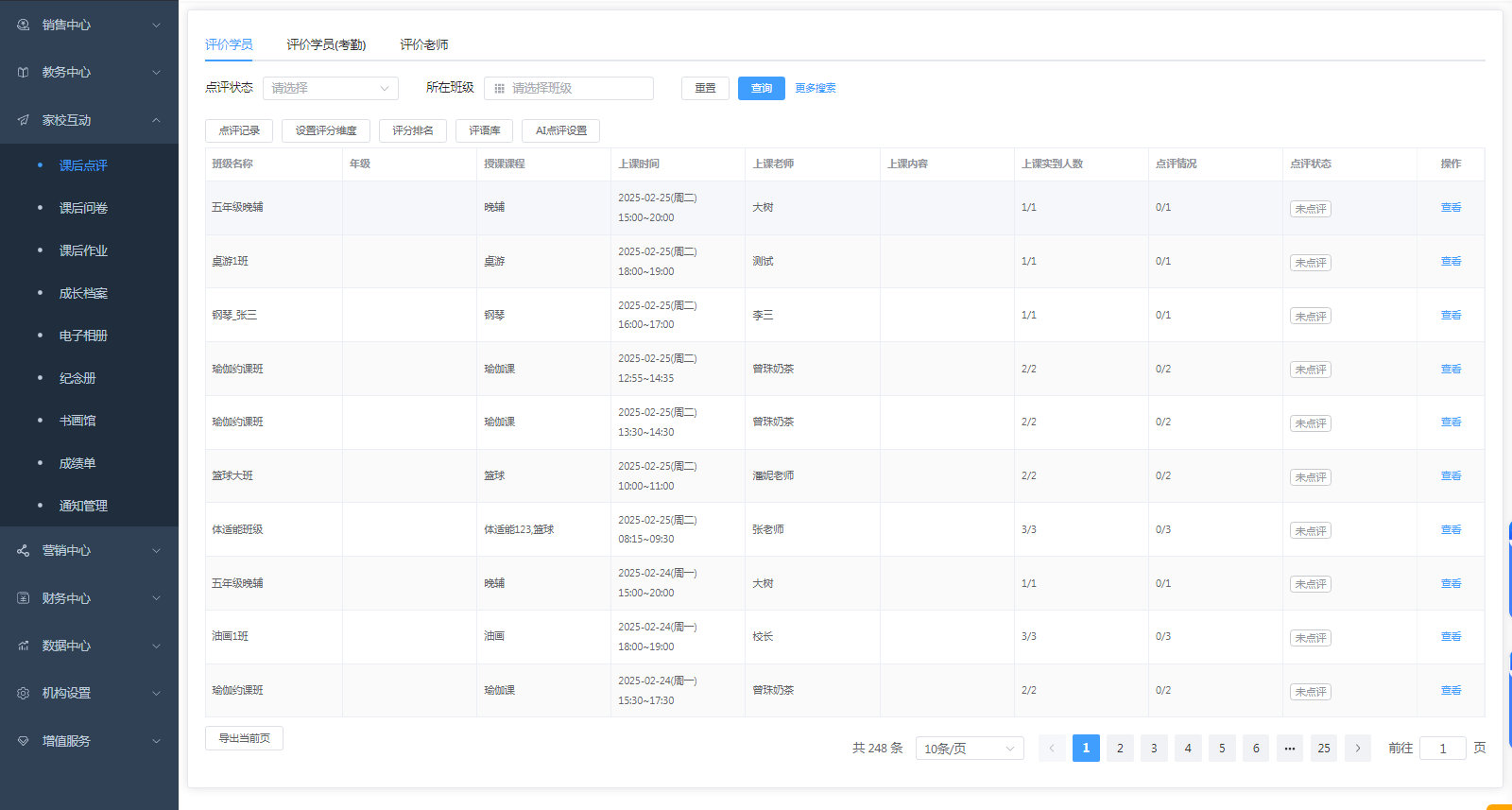Open 课后点评 in the sidebar
This screenshot has height=810, width=1512.
(83, 165)
